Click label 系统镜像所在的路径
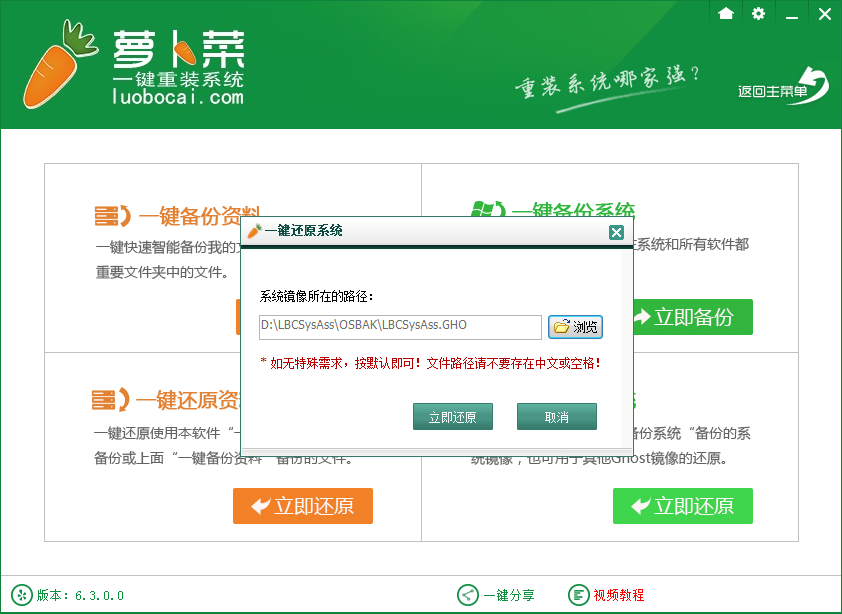 [316, 296]
